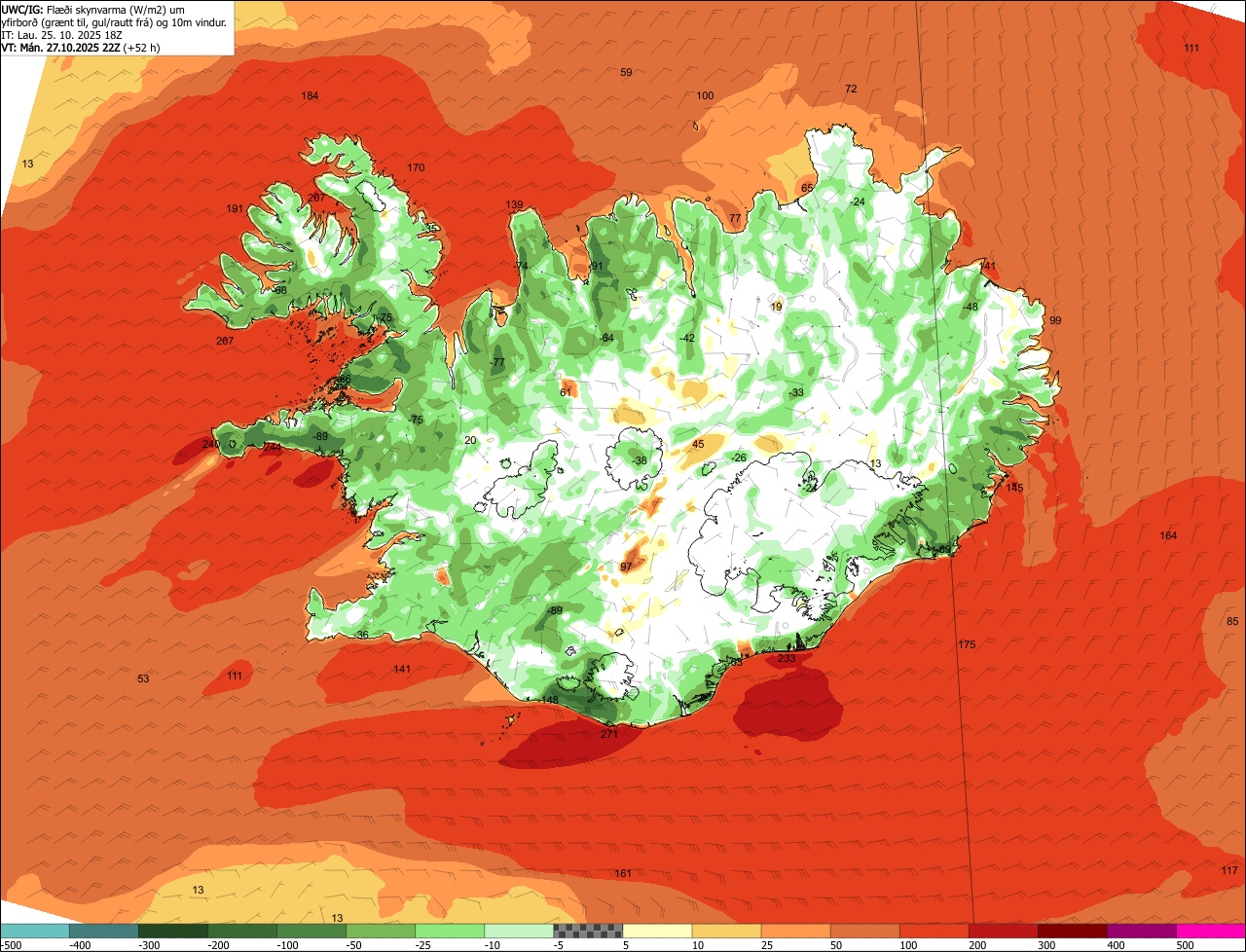Click the '240' value at the peninsula tip
This screenshot has height=952, width=1246.
point(210,444)
